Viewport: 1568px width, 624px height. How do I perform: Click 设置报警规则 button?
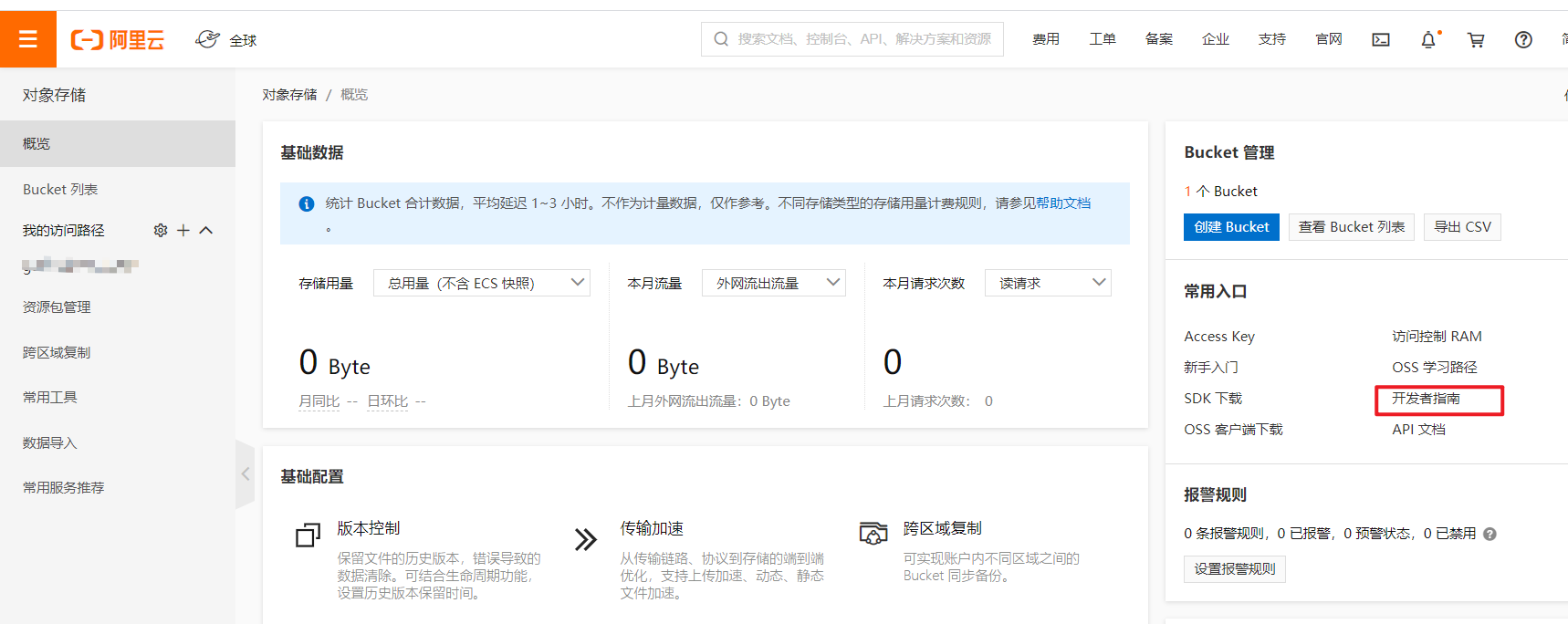(1235, 569)
